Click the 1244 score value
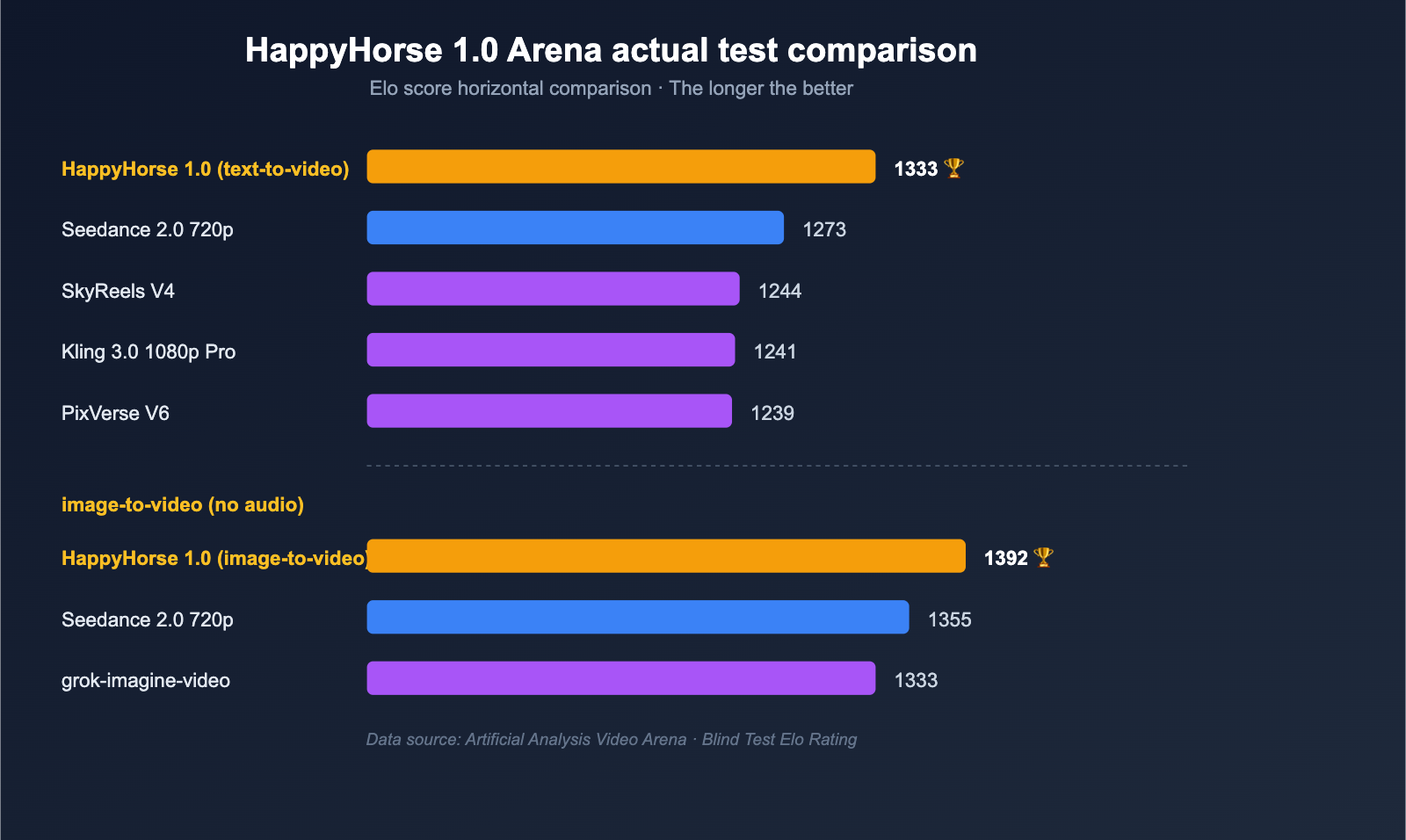Viewport: 1406px width, 840px height. 779,291
